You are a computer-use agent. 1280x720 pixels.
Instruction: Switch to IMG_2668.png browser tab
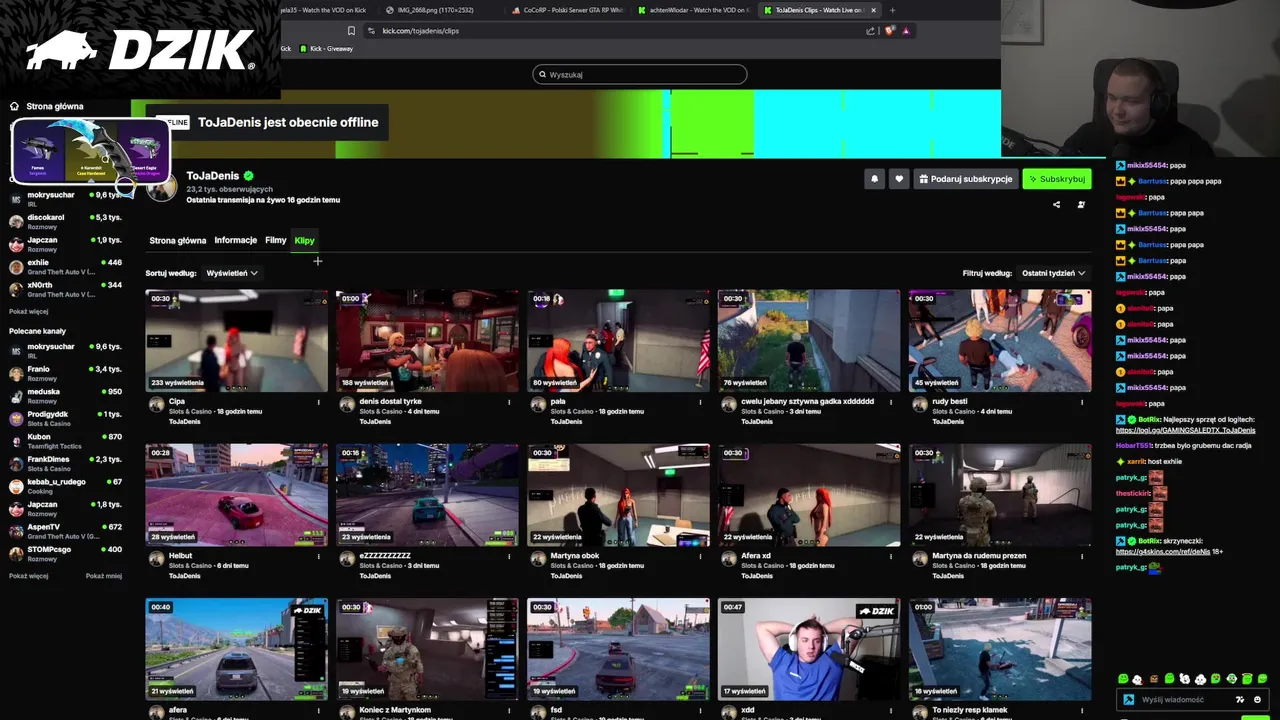[440, 10]
